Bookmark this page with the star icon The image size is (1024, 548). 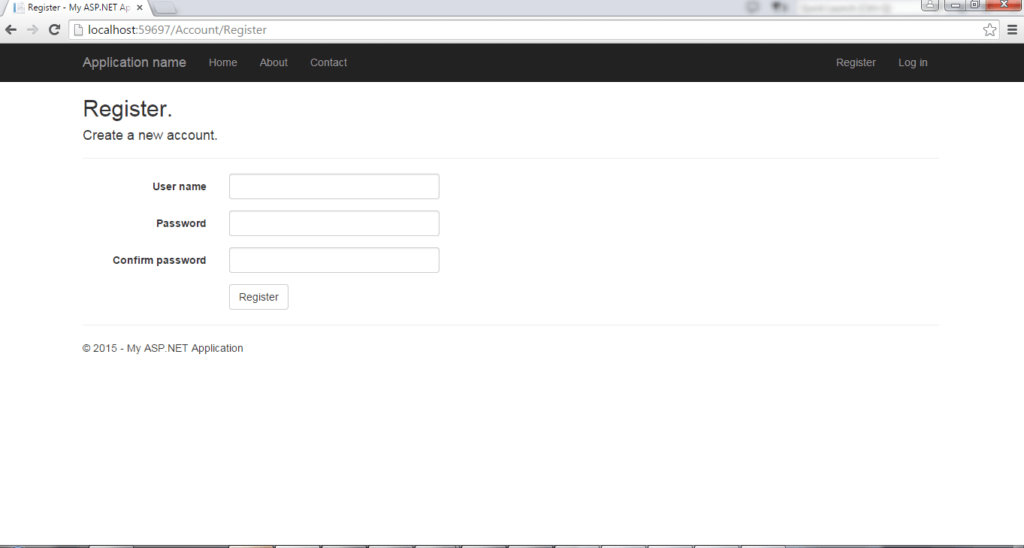coord(990,30)
